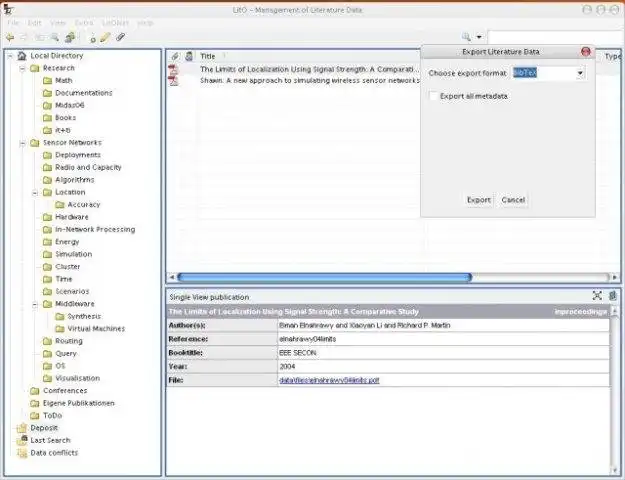625x480 pixels.
Task: Click the back arrow toolbar icon
Action: (10, 37)
